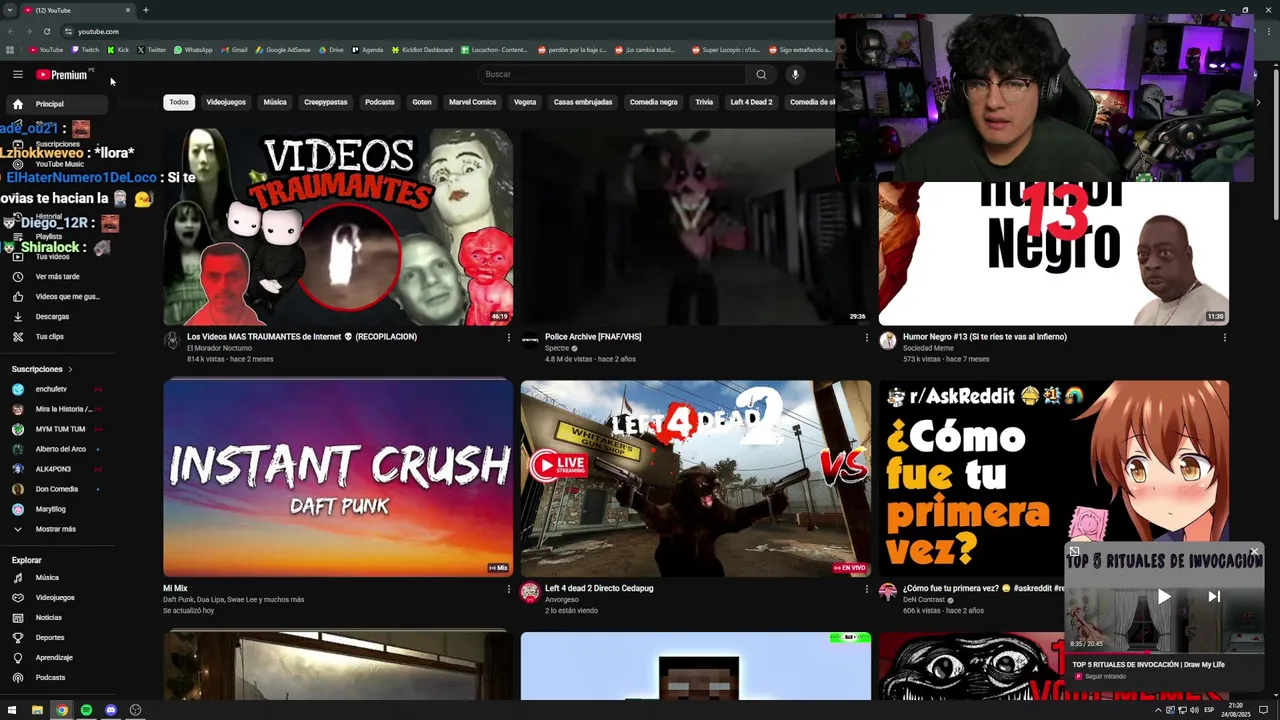Viewport: 1280px width, 720px height.
Task: Open a new browser tab
Action: point(145,10)
